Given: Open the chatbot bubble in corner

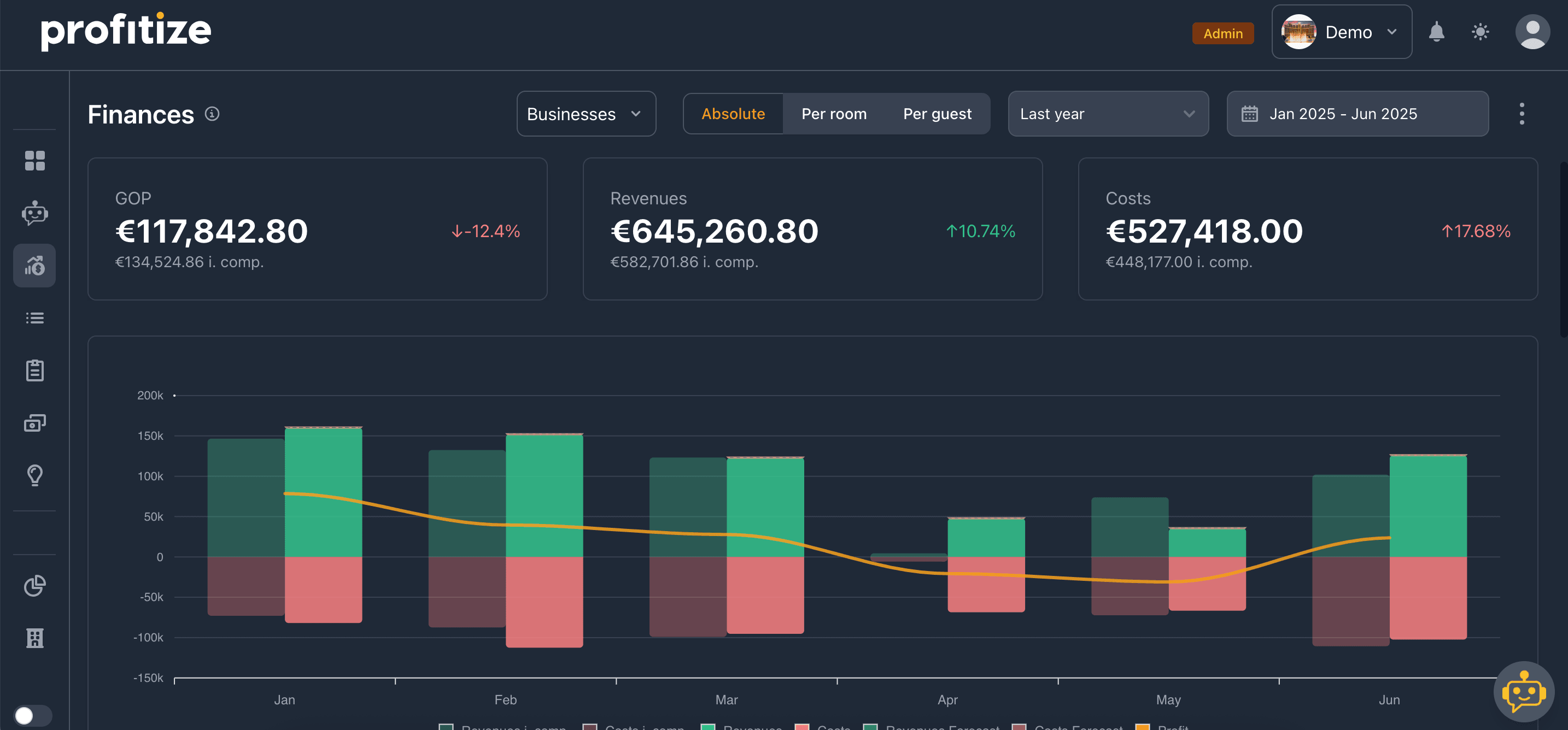Looking at the screenshot, I should [x=1524, y=692].
